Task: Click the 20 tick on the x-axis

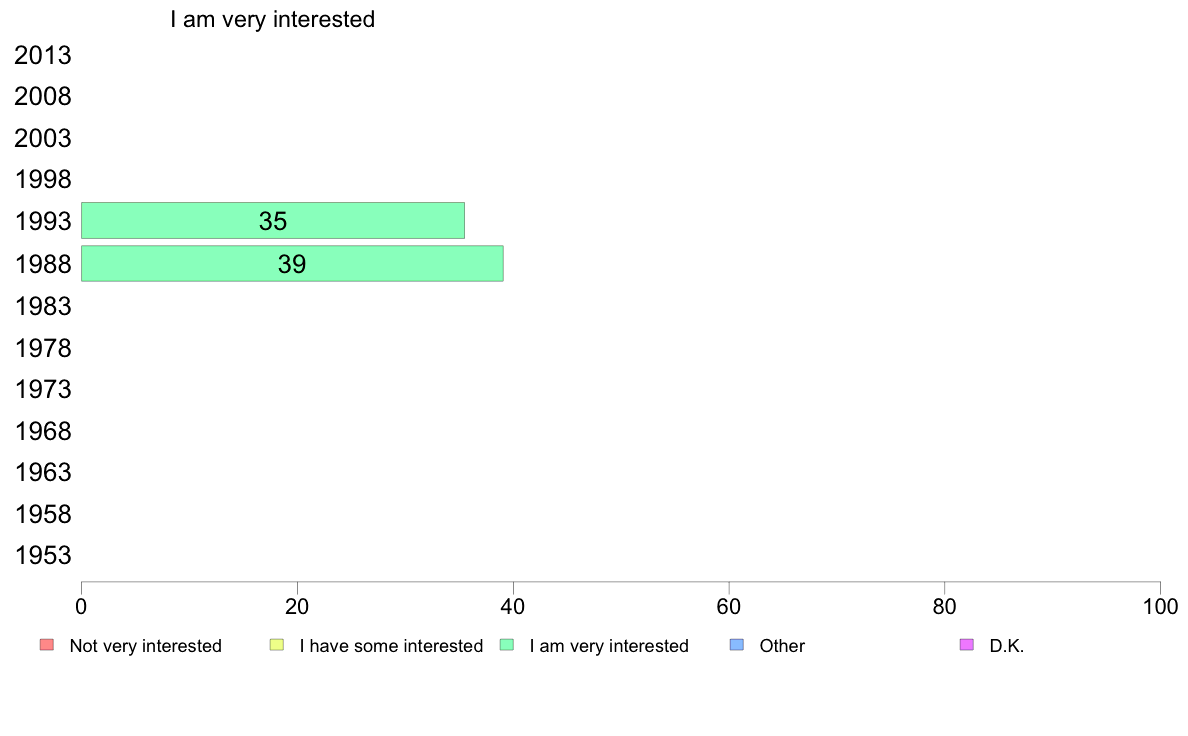Action: [297, 606]
